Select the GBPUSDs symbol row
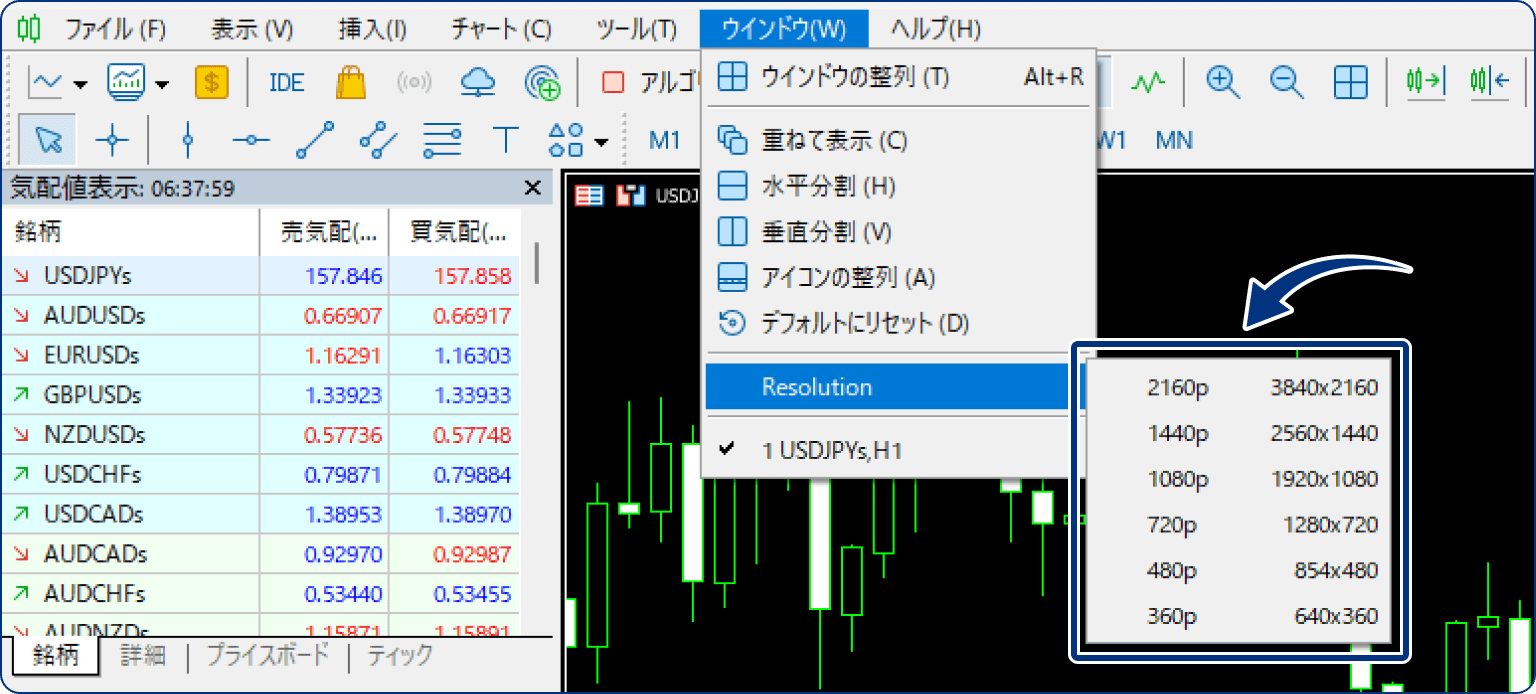 click(x=260, y=395)
